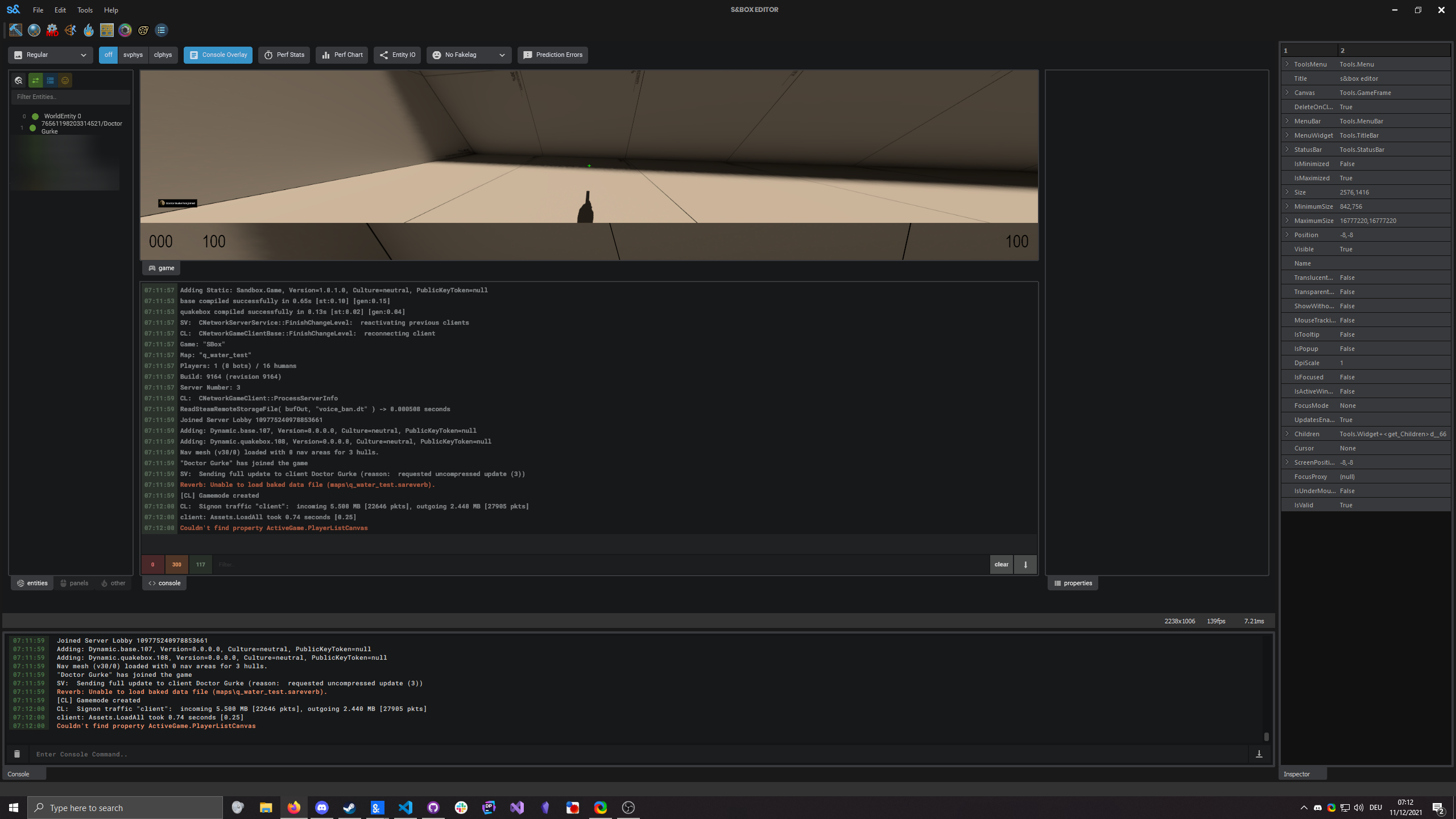Viewport: 1456px width, 819px height.
Task: Expand the Canvas property row
Action: [x=1287, y=92]
